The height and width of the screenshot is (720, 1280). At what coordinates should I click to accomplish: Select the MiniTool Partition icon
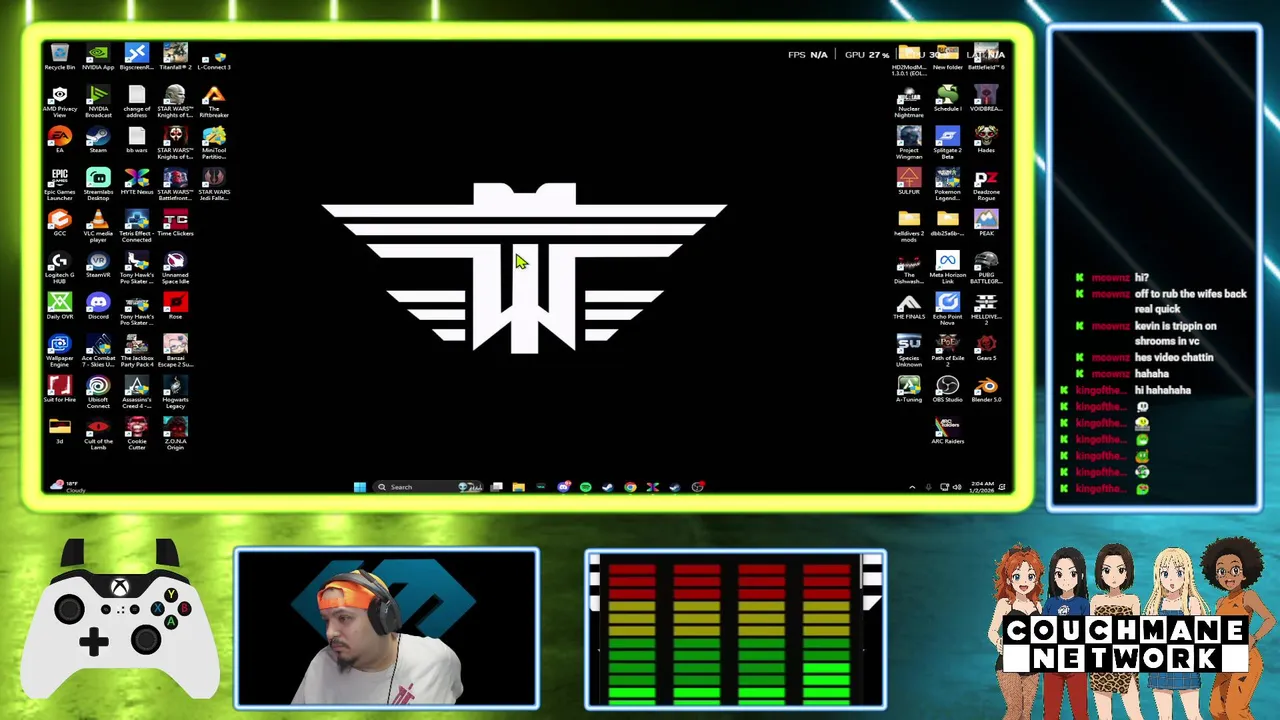[x=214, y=143]
